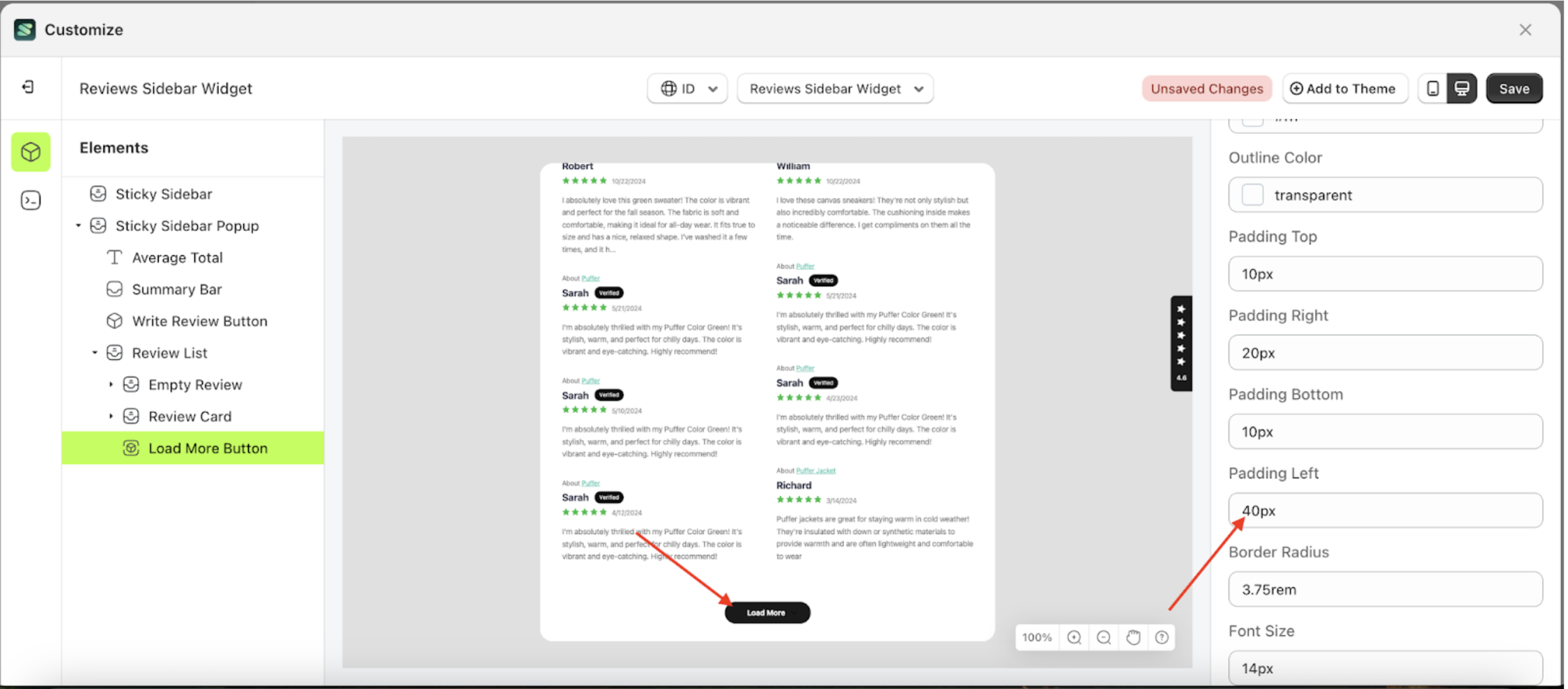Select the Elements cube icon in left sidebar
Image resolution: width=1568 pixels, height=689 pixels.
click(x=30, y=151)
